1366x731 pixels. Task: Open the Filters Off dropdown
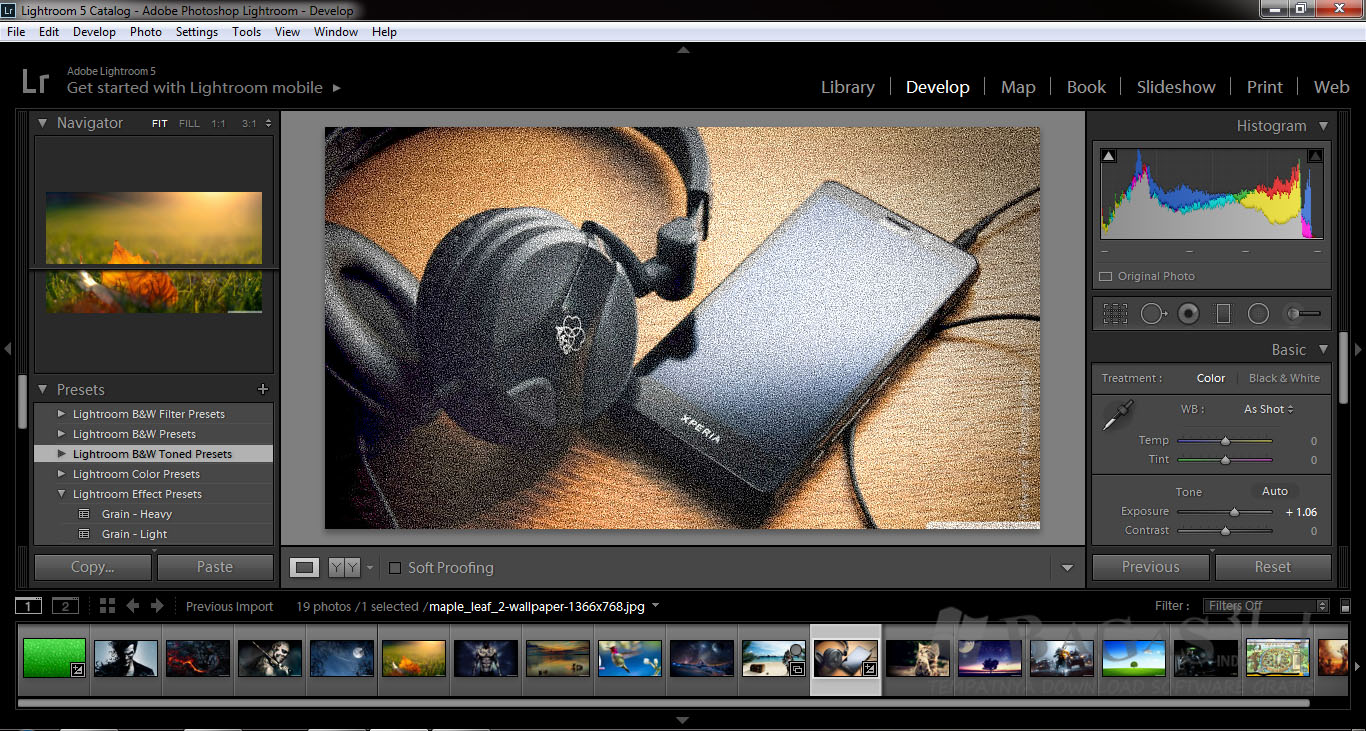point(1267,606)
